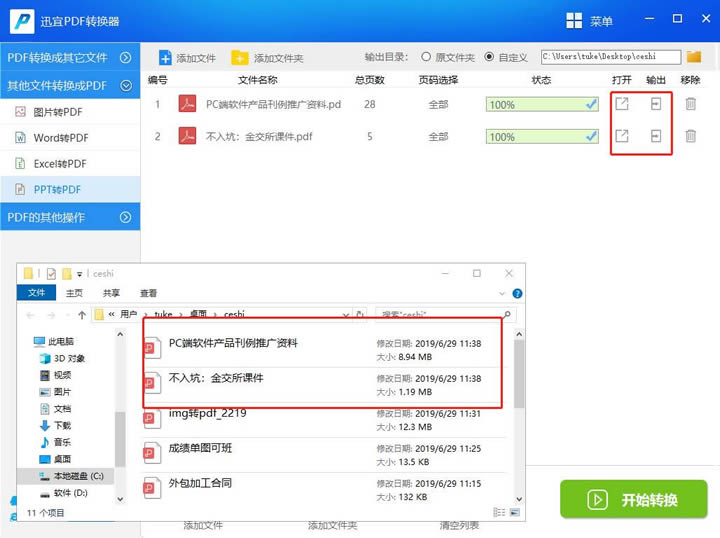This screenshot has height=538, width=720.
Task: Open the converted PC端软件产品刊例推广资料 file
Action: [622, 104]
